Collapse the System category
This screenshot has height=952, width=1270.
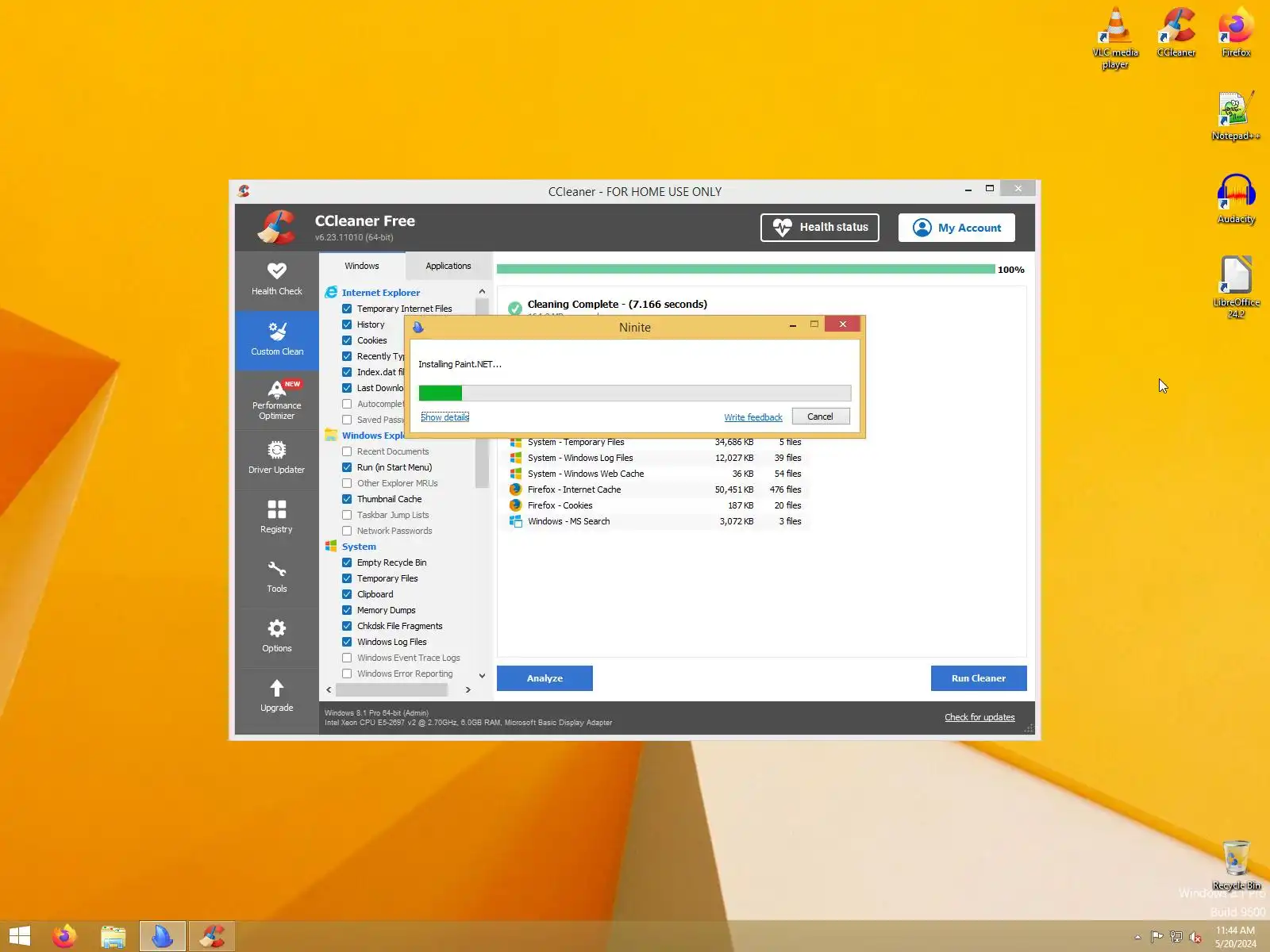click(359, 547)
